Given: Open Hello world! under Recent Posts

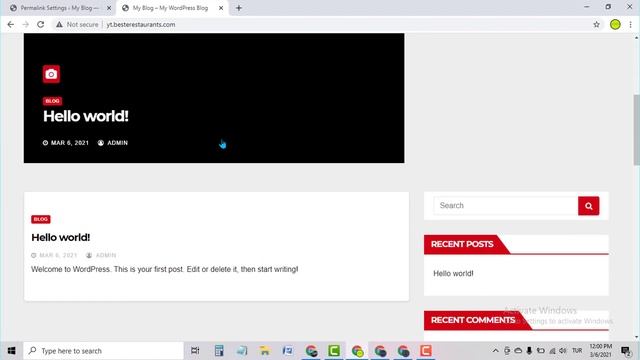Looking at the screenshot, I should coord(453,273).
